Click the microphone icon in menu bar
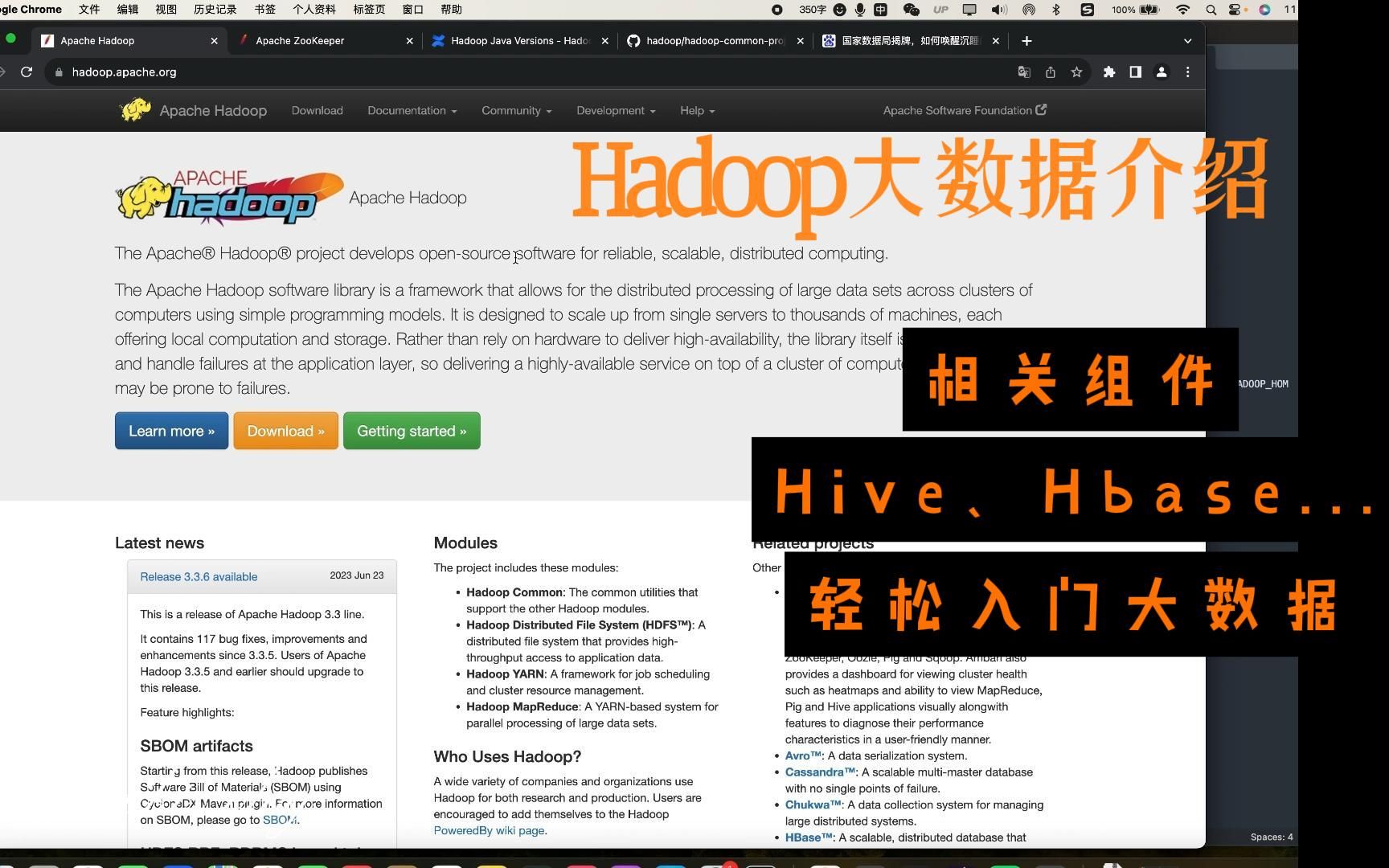 pos(860,10)
